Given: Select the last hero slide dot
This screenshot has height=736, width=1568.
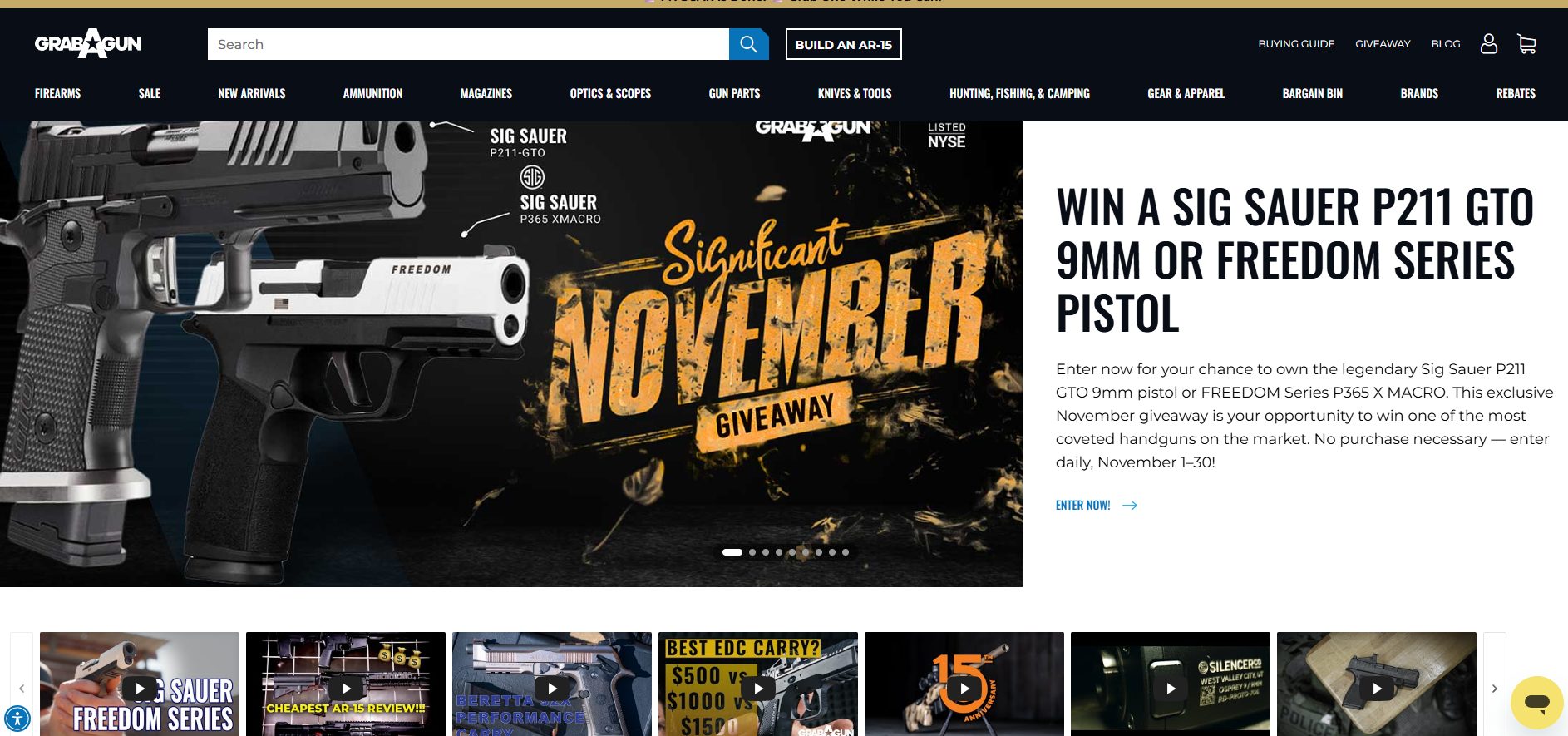Looking at the screenshot, I should (846, 552).
